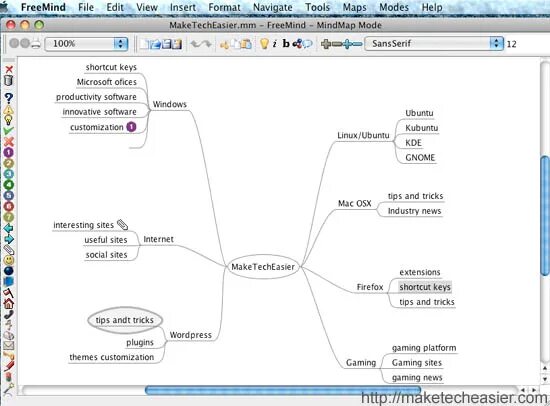Select the Kubuntu node

[422, 128]
